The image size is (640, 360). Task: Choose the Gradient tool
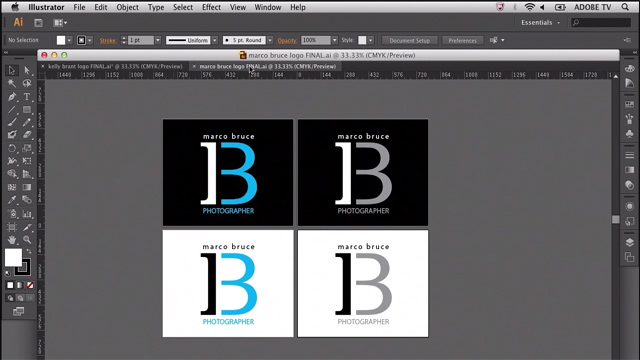(27, 187)
